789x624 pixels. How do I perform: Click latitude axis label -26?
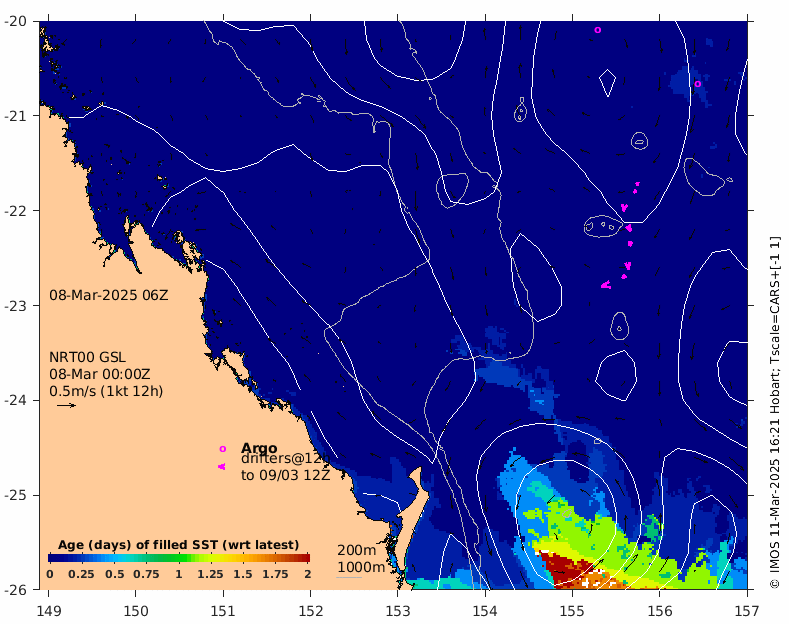[16, 589]
